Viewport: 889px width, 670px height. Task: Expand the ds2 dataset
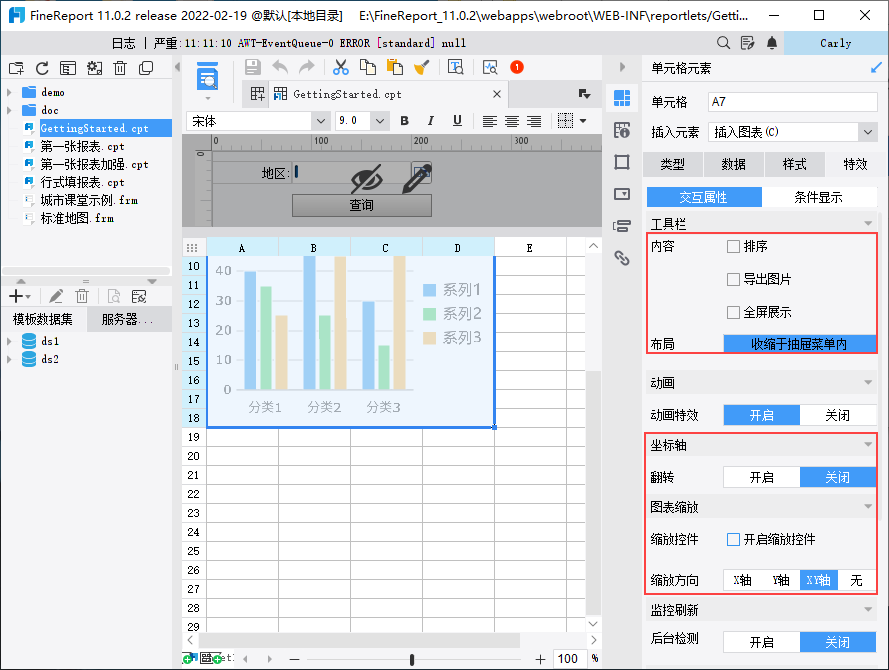click(9, 359)
